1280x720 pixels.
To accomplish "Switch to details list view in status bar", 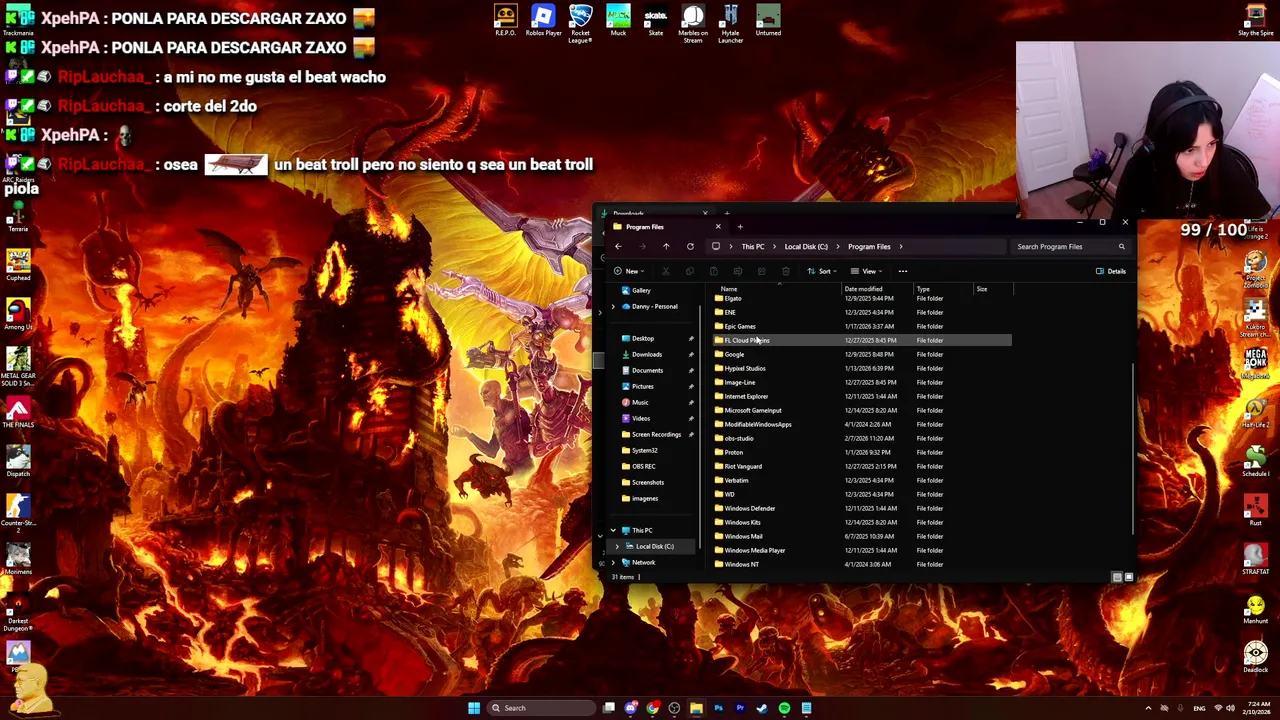I will 1117,577.
